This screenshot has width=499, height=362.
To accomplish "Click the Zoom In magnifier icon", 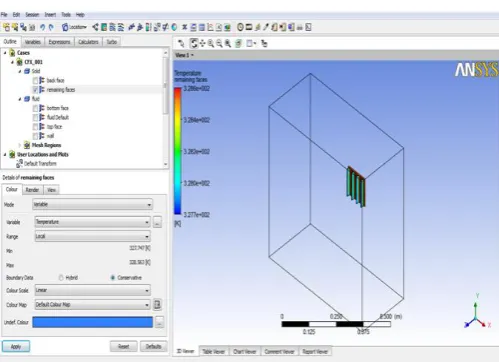I will coord(211,43).
